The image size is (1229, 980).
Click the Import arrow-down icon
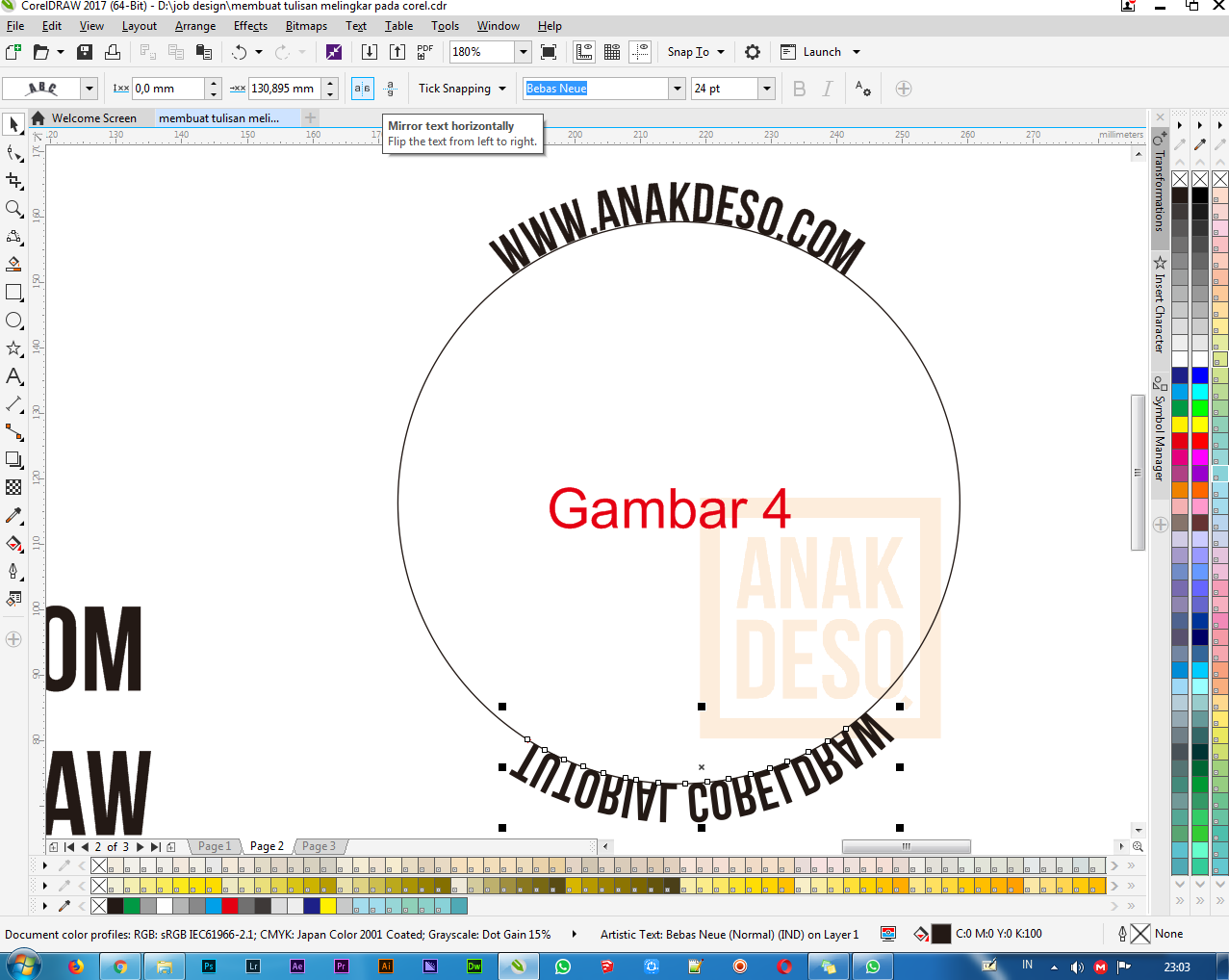[x=369, y=52]
